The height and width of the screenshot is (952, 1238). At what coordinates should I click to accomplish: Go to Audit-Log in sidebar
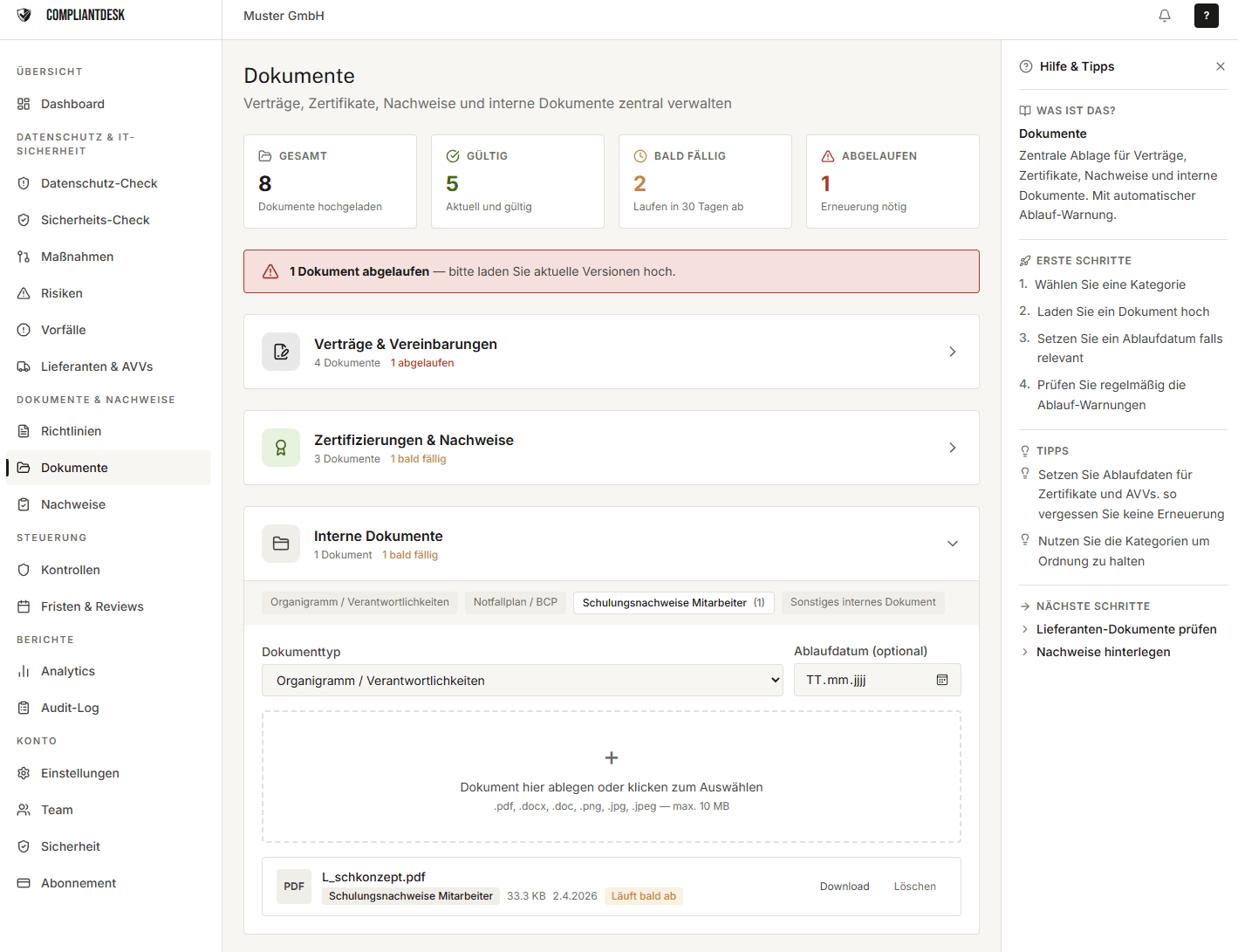coord(70,708)
